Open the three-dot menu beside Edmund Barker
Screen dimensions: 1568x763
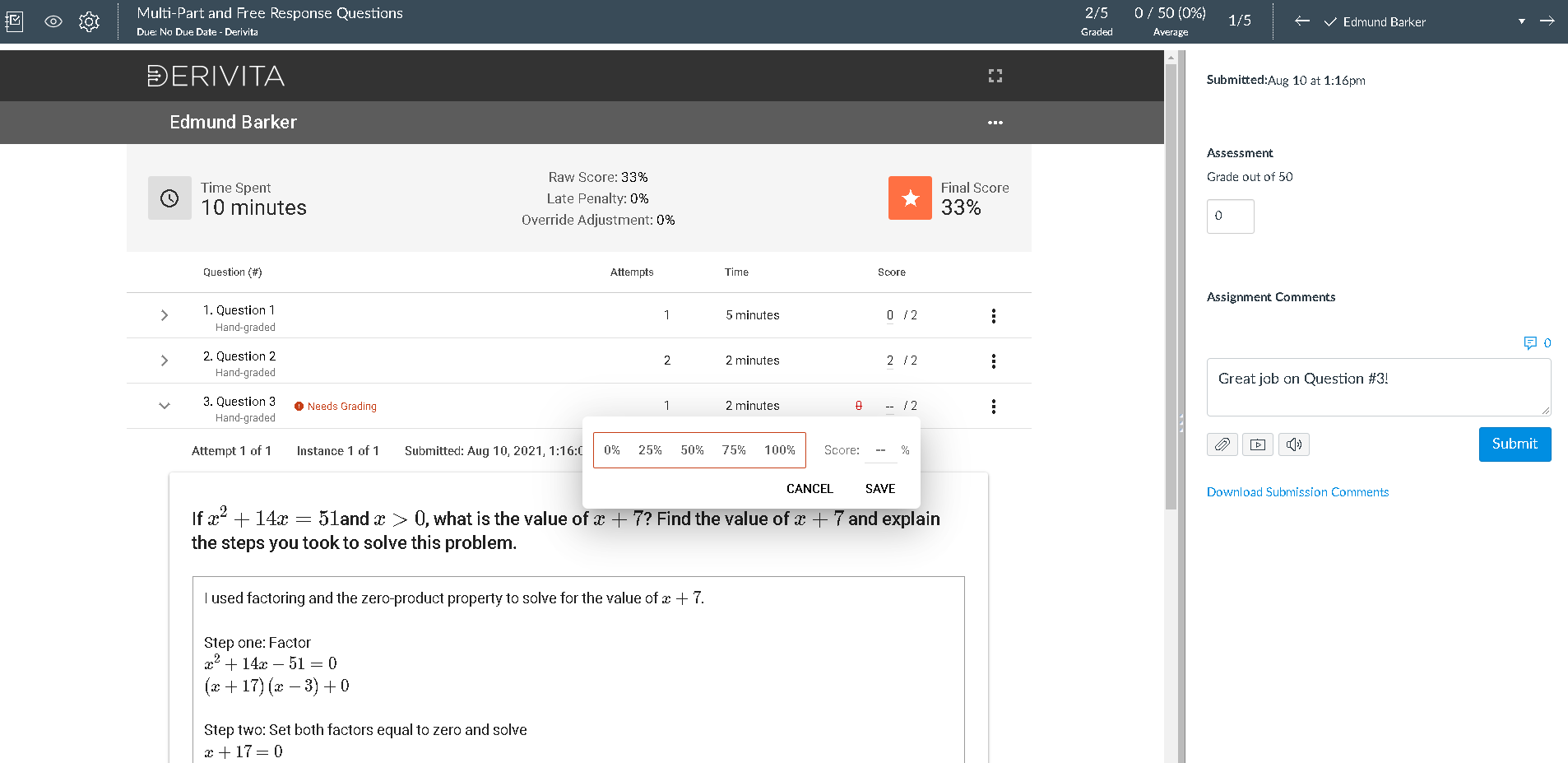[995, 123]
